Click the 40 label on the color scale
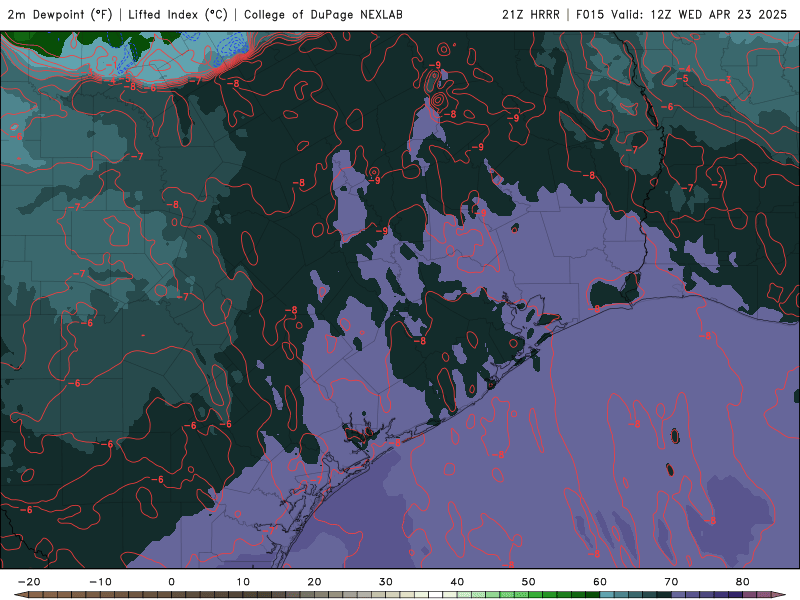The image size is (800, 600). pyautogui.click(x=457, y=582)
